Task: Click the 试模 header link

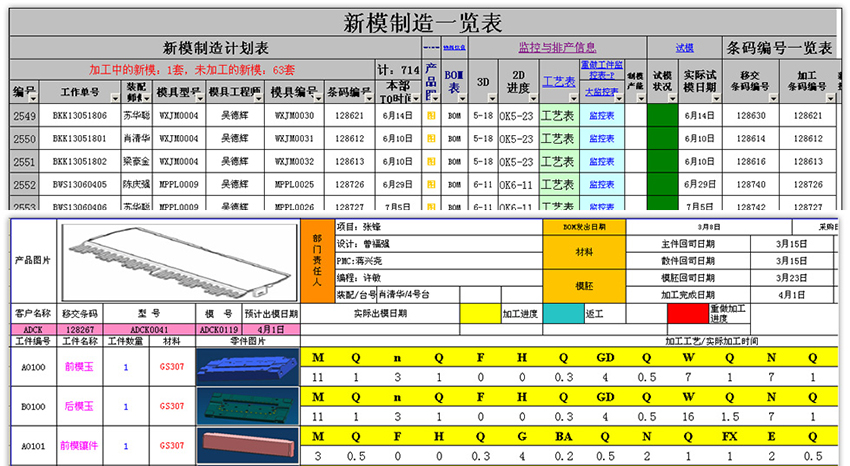Action: [x=684, y=47]
